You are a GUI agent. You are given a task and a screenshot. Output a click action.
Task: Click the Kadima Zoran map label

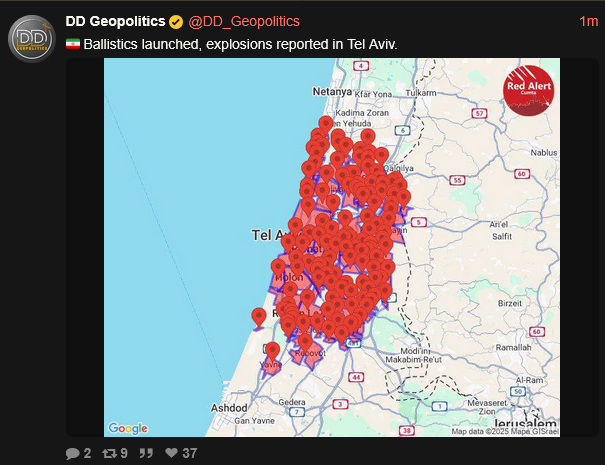point(362,113)
